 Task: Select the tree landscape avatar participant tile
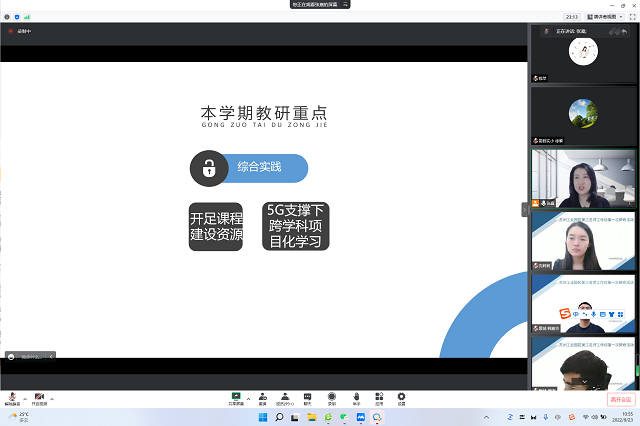(x=584, y=116)
